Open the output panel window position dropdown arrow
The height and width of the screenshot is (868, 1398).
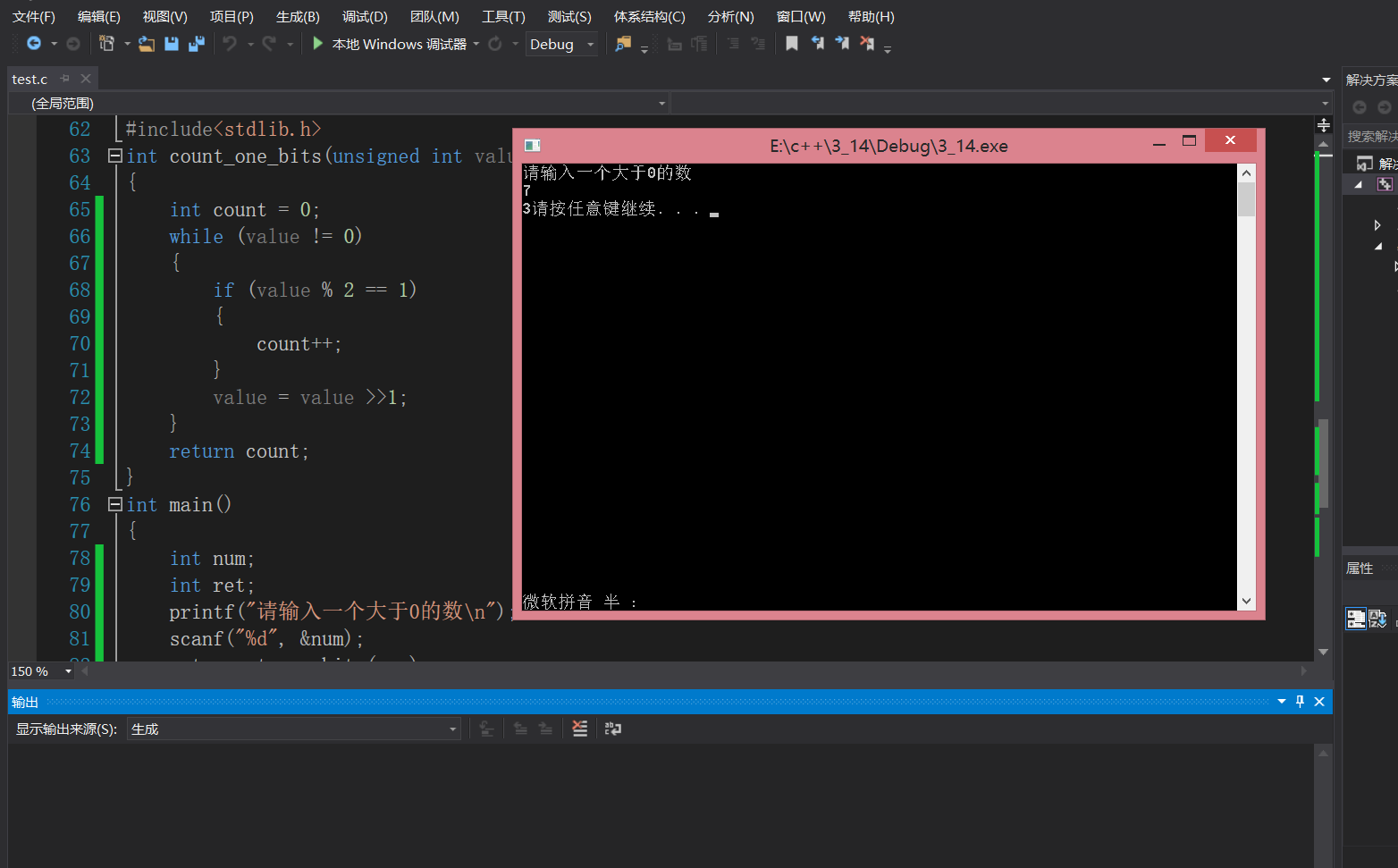pos(1282,702)
